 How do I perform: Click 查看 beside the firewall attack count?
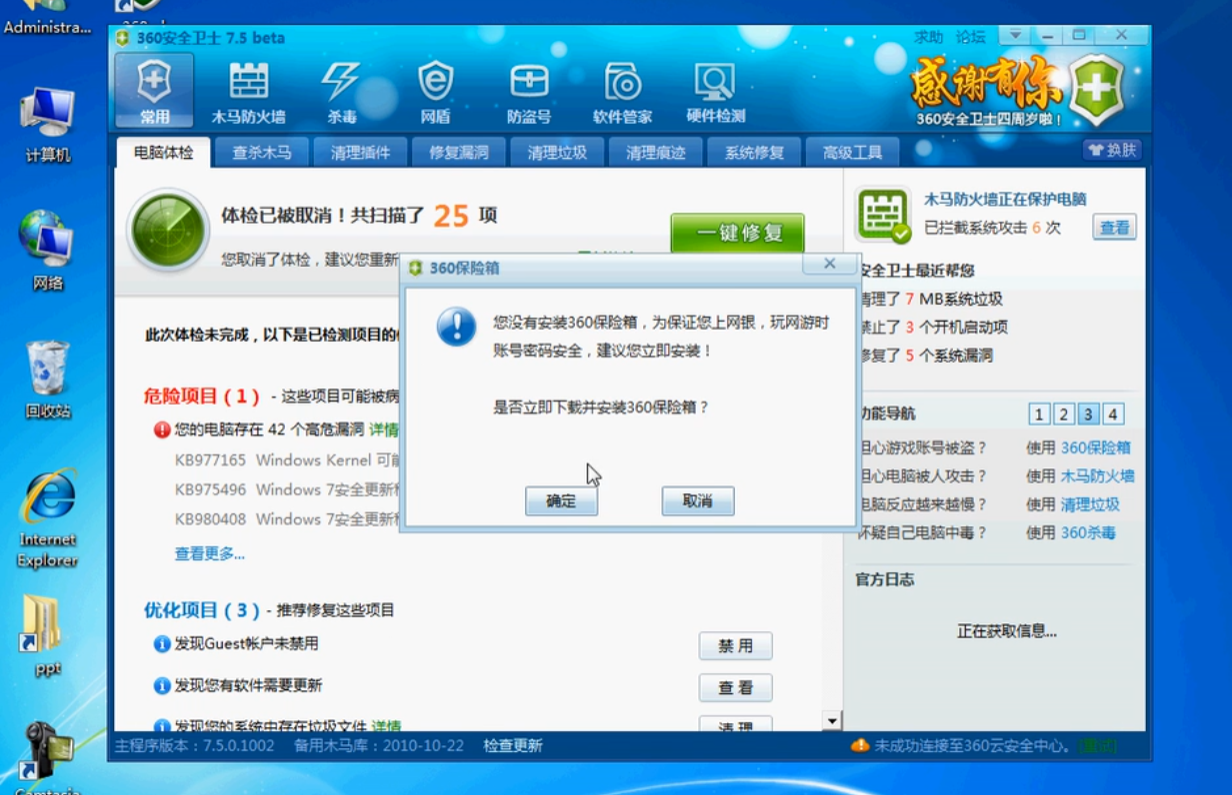(x=1114, y=228)
